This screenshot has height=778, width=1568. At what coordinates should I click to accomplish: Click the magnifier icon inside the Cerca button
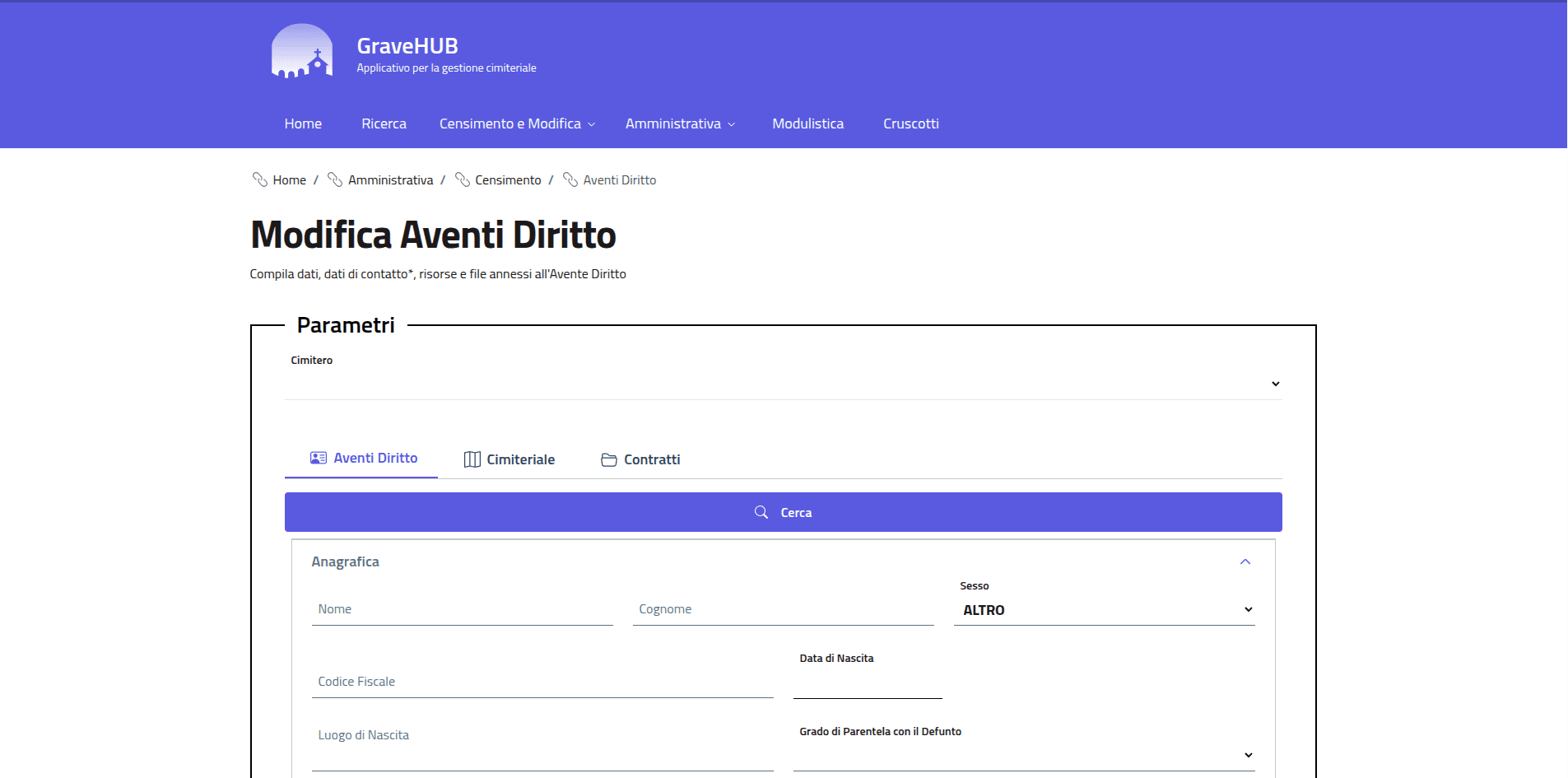761,511
